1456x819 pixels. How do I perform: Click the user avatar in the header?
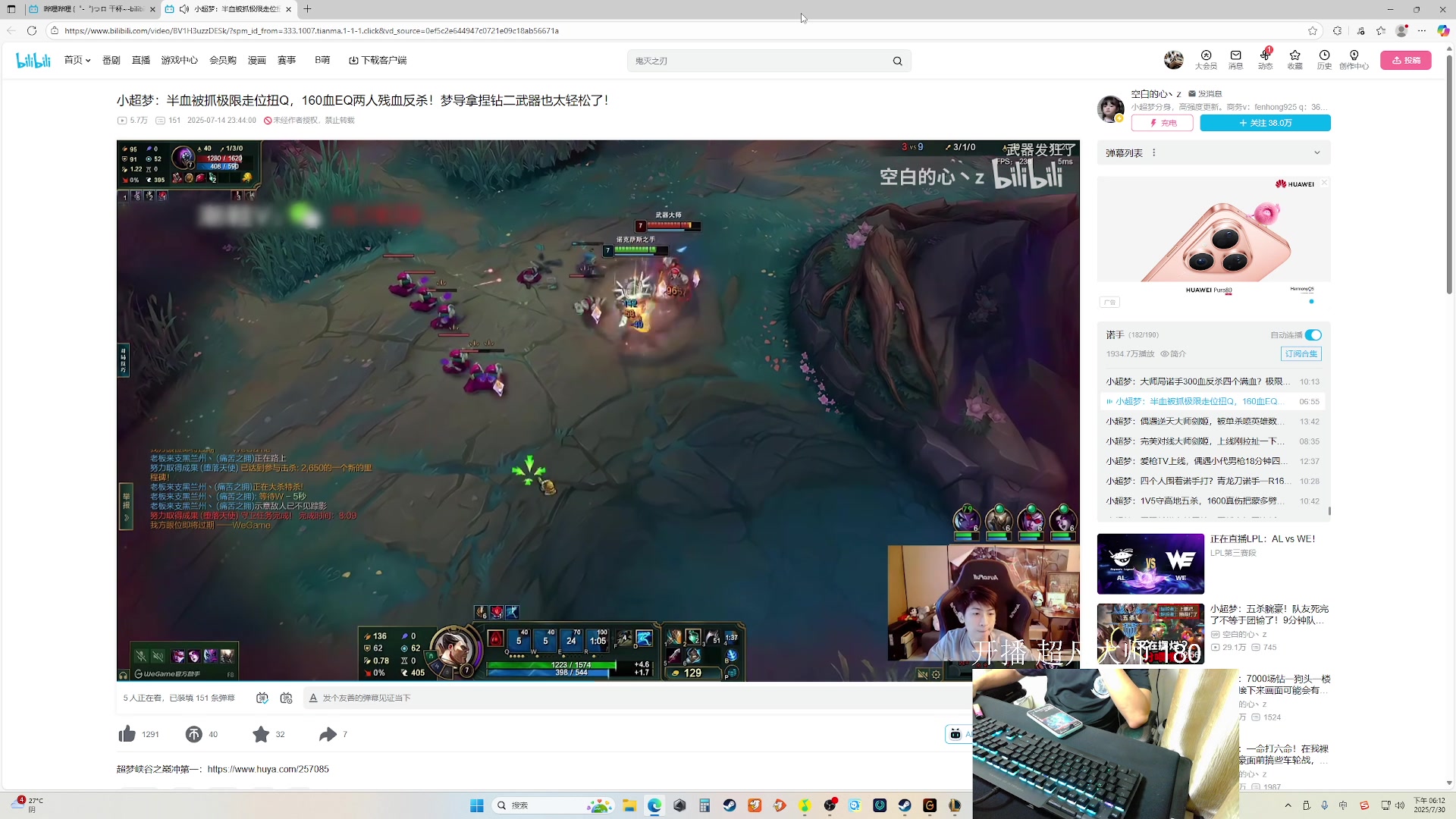1173,59
